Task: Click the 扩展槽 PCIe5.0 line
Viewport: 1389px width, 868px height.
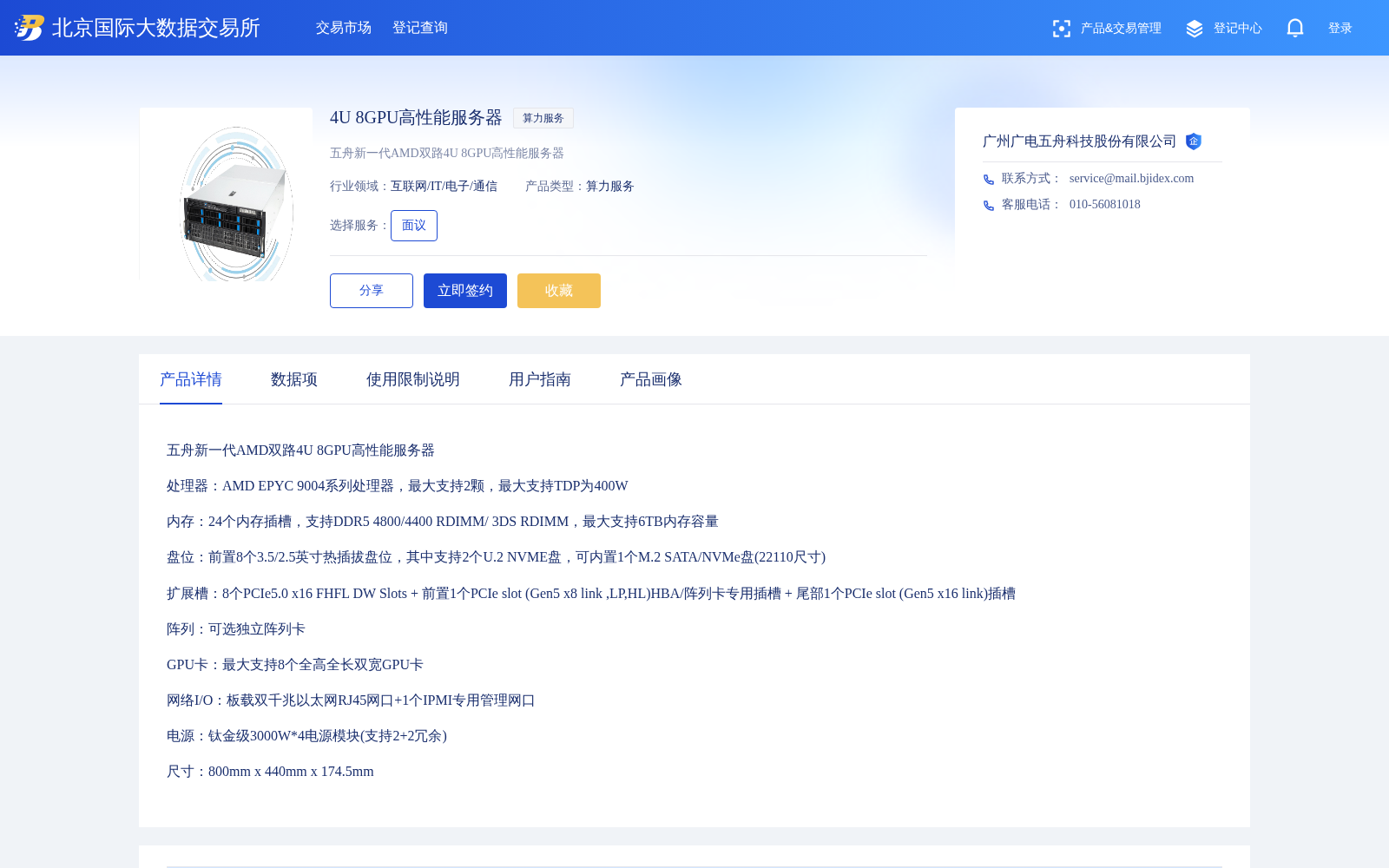Action: coord(591,594)
